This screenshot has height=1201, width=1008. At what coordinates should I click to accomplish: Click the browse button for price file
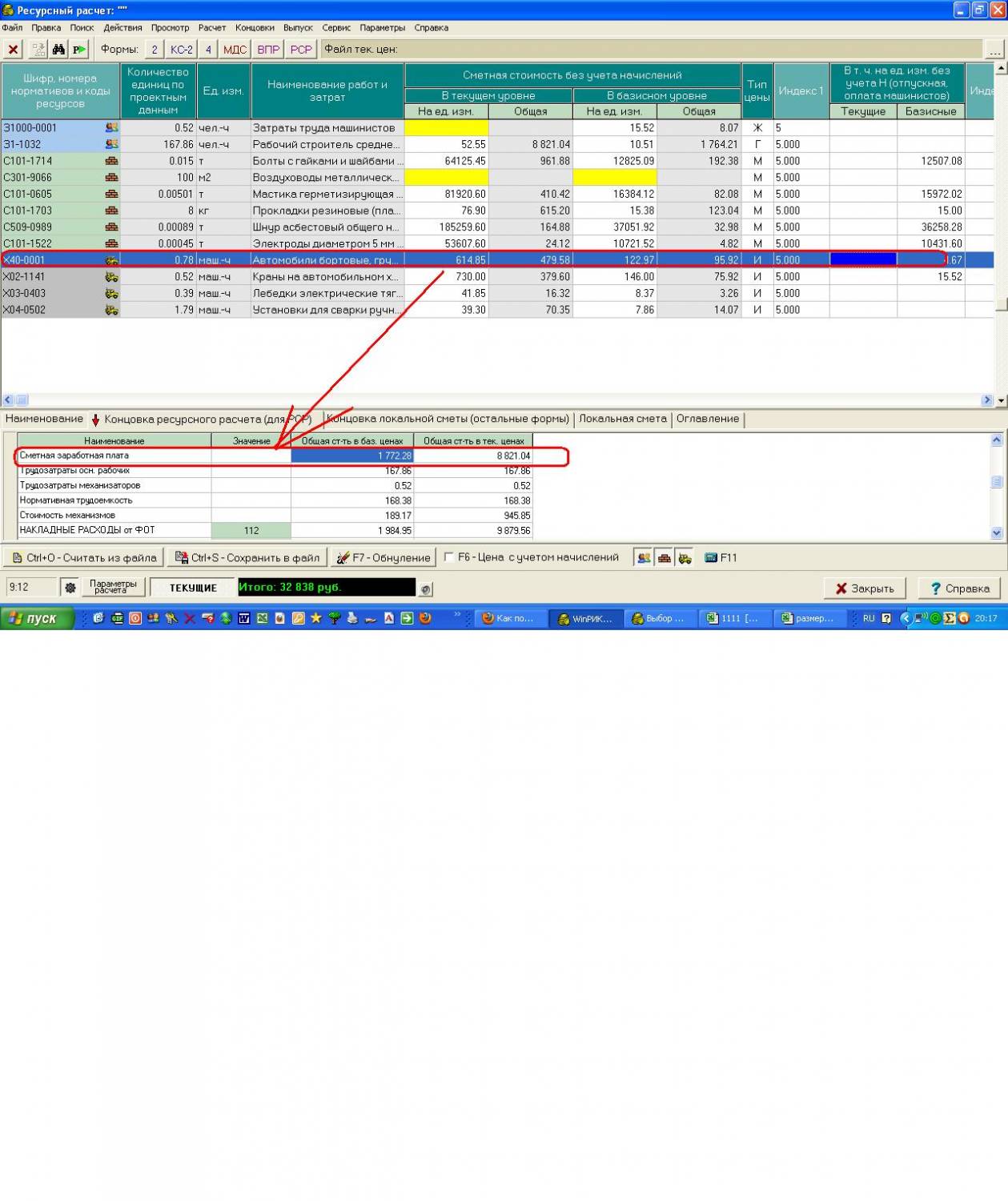point(995,50)
